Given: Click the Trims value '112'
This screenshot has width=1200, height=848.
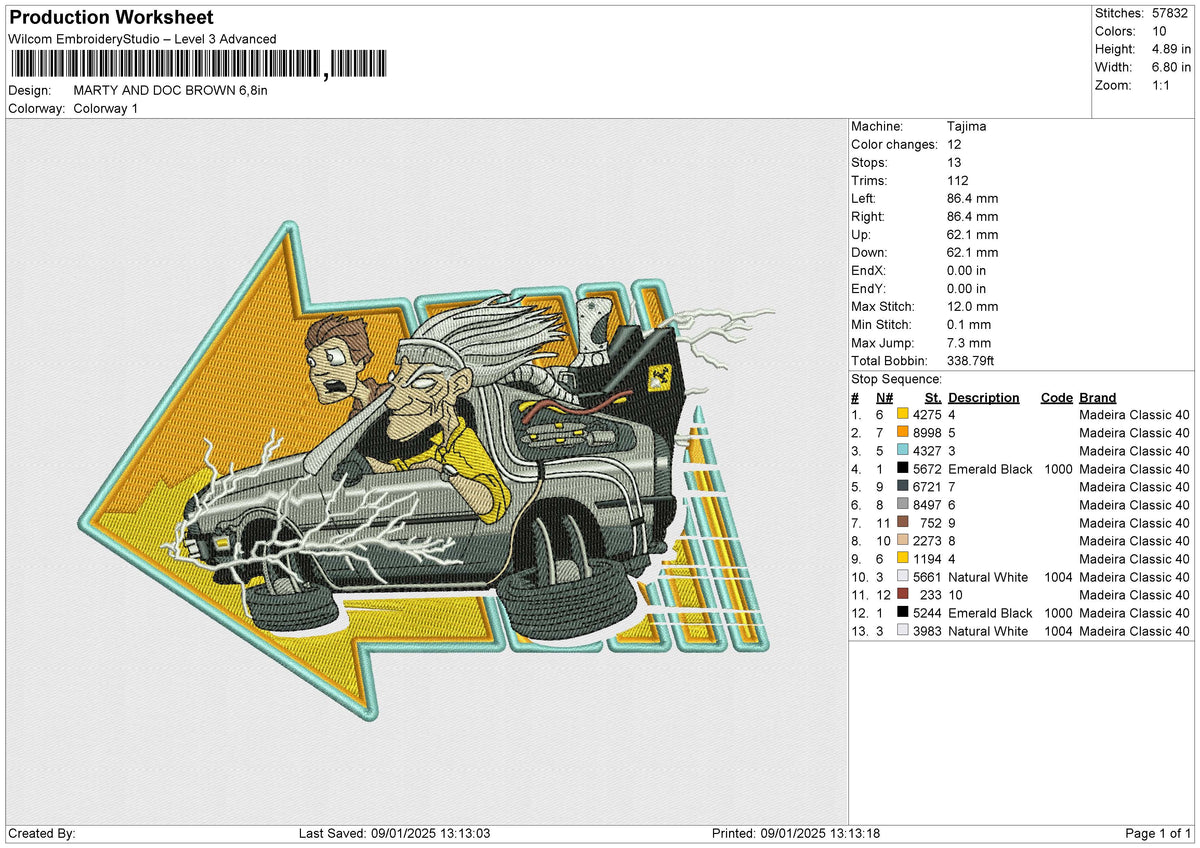Looking at the screenshot, I should pos(958,181).
